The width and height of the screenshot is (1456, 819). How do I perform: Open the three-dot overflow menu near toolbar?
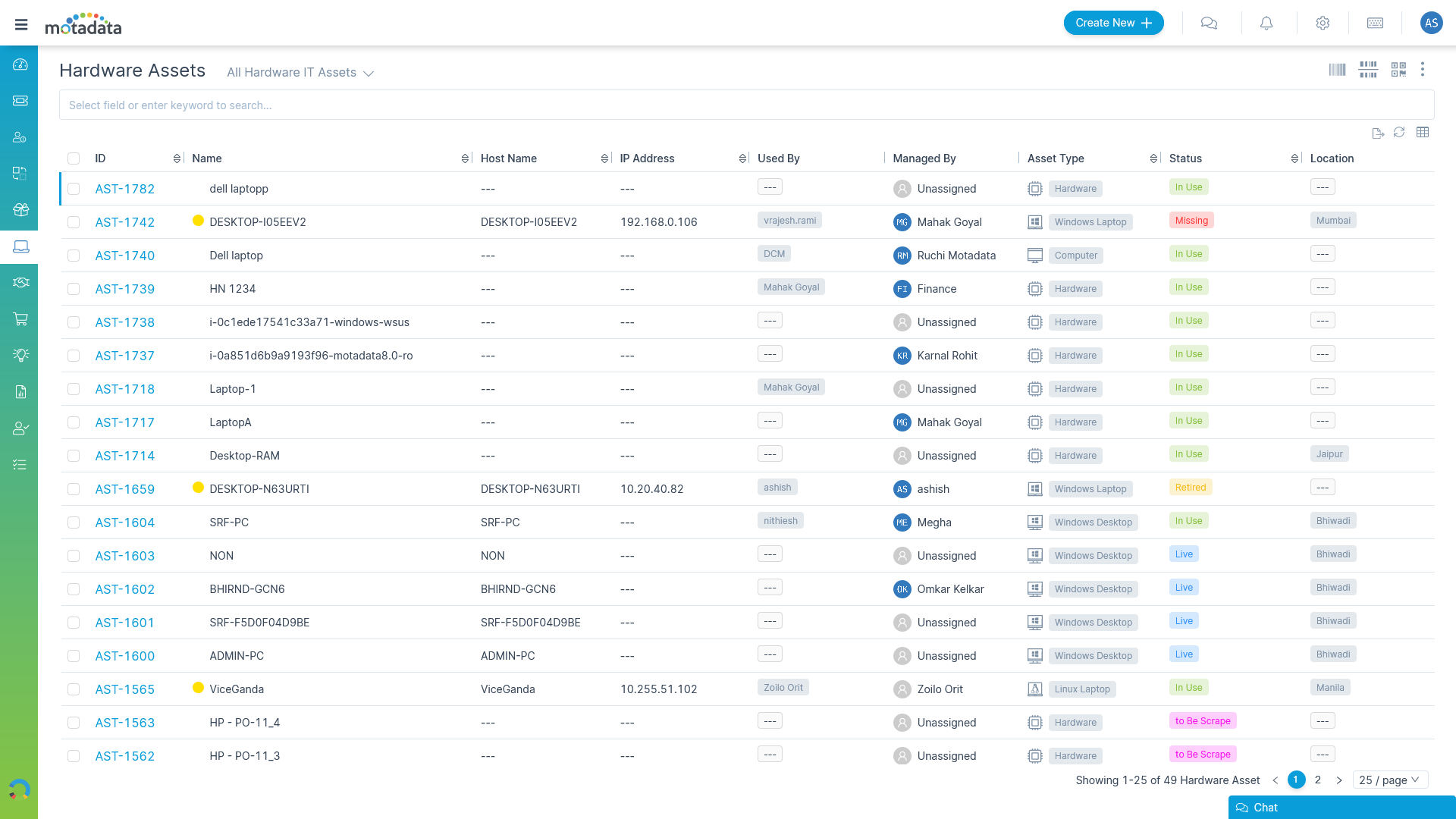[x=1423, y=69]
